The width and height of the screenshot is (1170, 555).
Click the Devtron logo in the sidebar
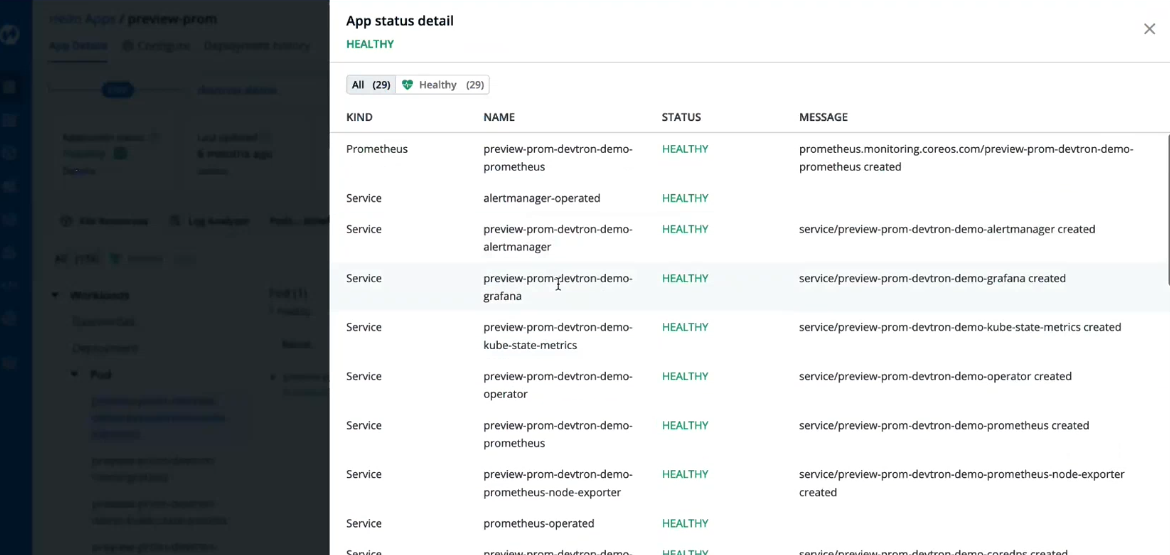pyautogui.click(x=10, y=35)
